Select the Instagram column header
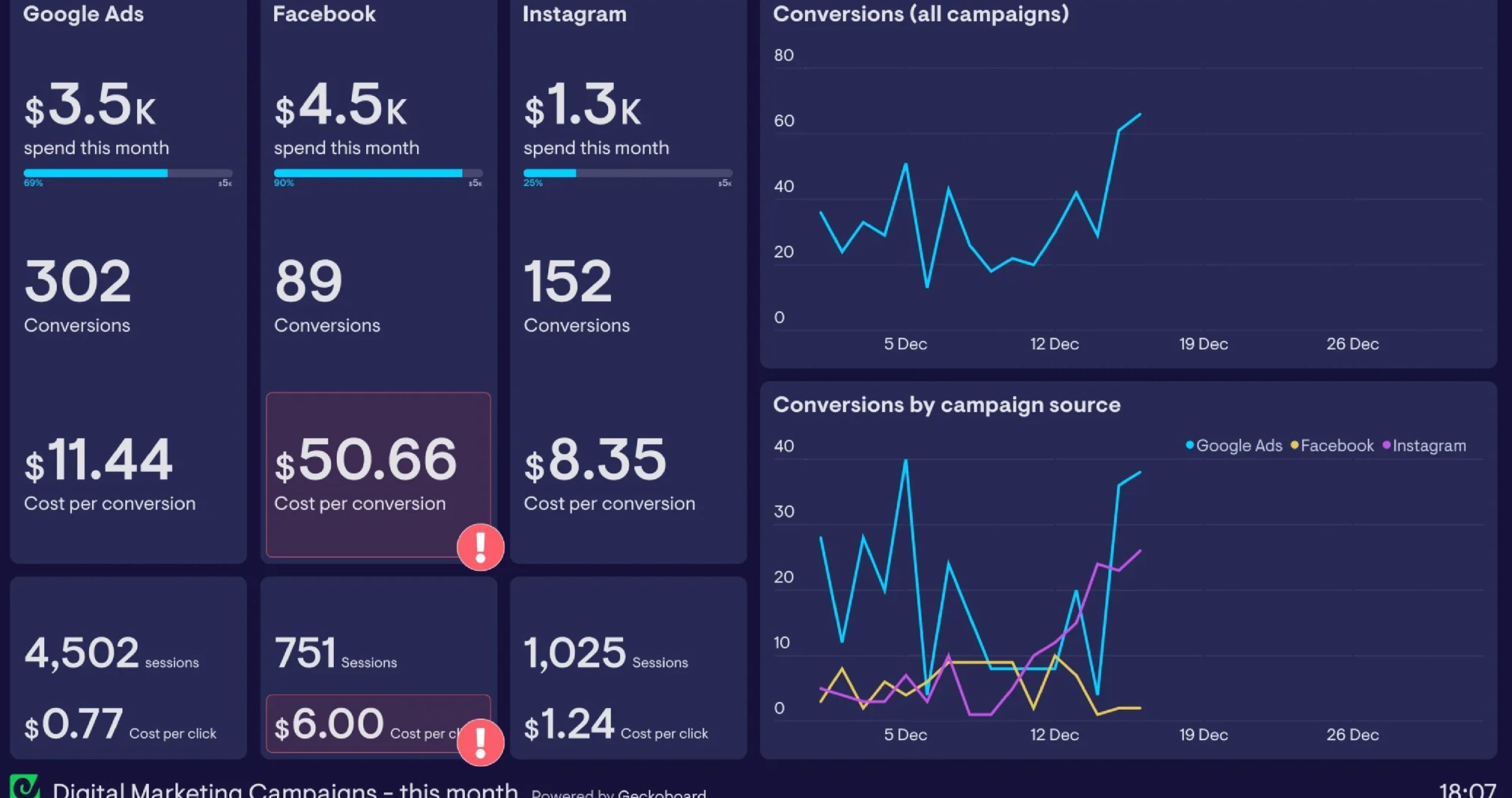Screen dimensions: 1512x798 coord(574,14)
